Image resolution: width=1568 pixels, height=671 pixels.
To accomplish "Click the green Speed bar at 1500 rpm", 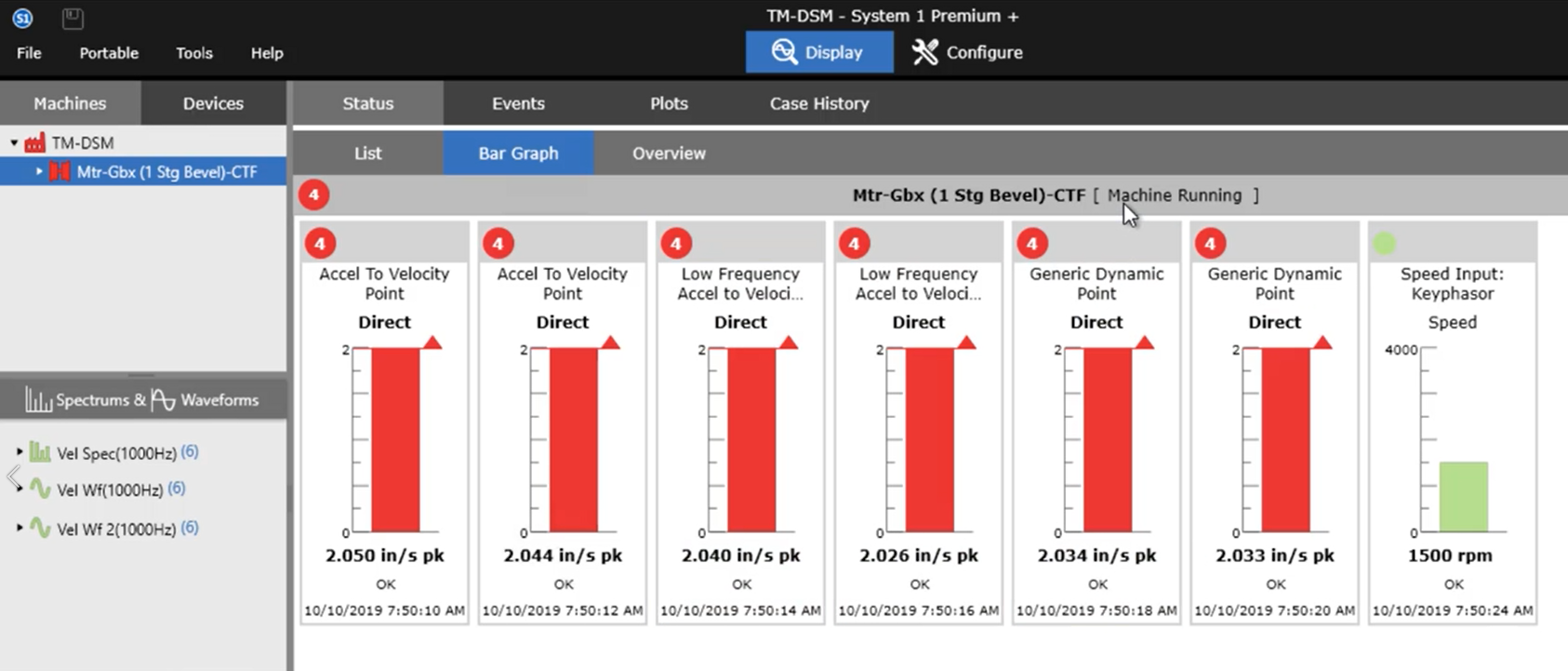I will click(1464, 497).
